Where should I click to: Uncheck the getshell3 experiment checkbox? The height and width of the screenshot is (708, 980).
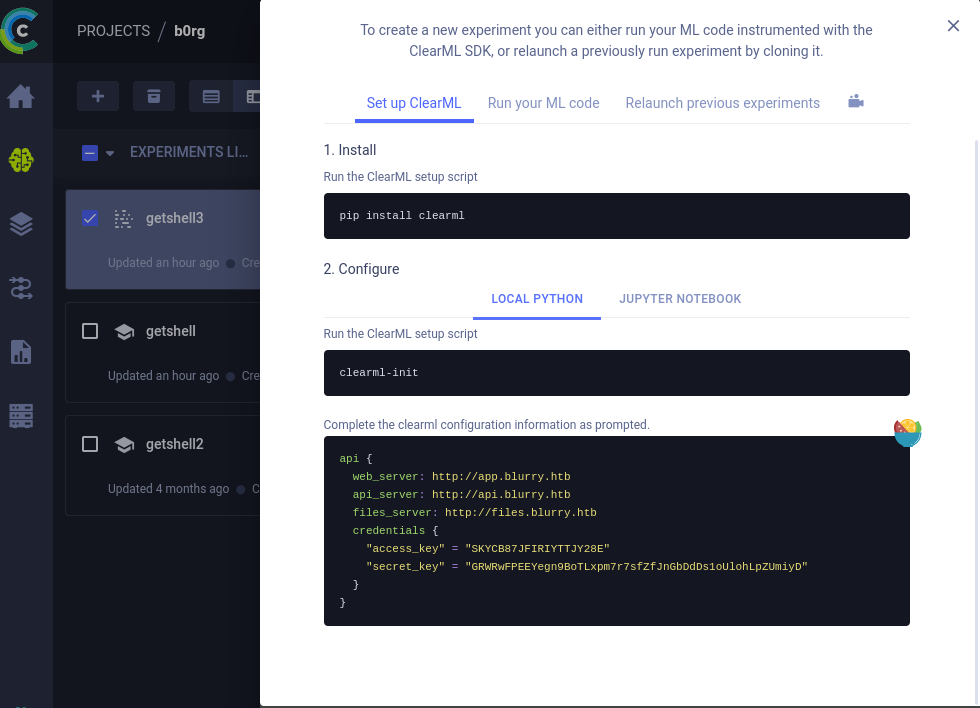click(x=90, y=218)
